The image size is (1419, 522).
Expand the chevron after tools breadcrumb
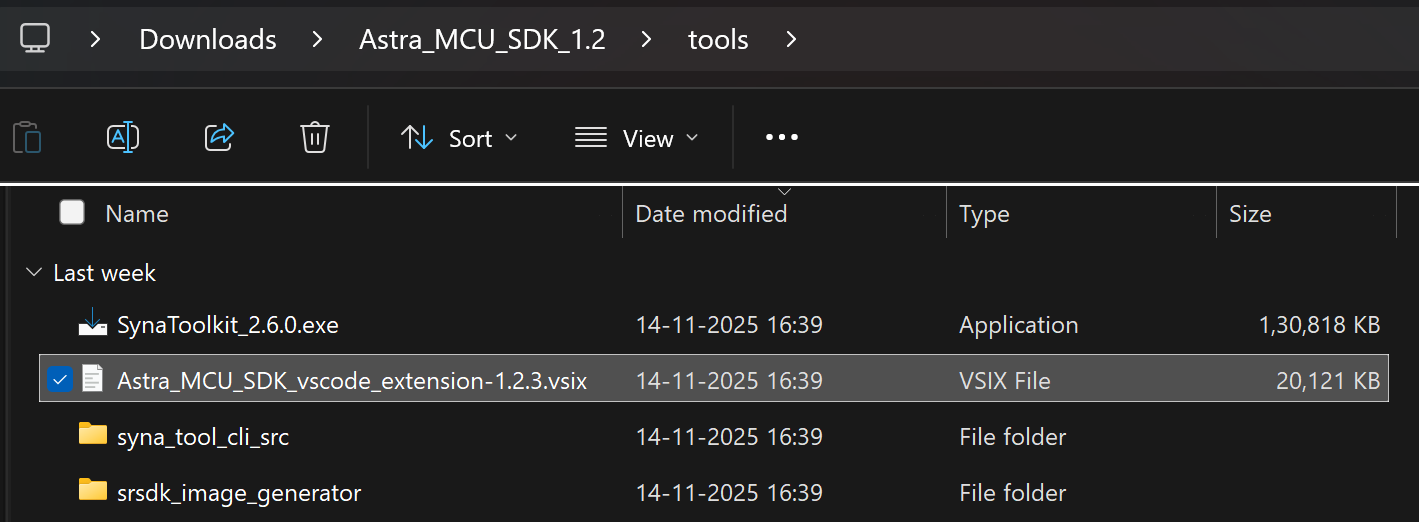(792, 40)
